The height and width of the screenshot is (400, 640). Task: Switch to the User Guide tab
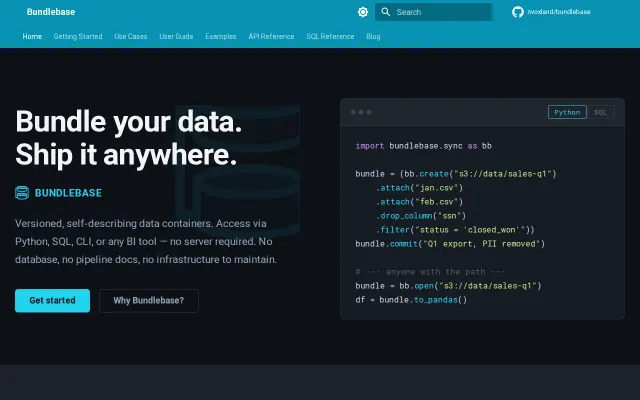click(x=176, y=36)
